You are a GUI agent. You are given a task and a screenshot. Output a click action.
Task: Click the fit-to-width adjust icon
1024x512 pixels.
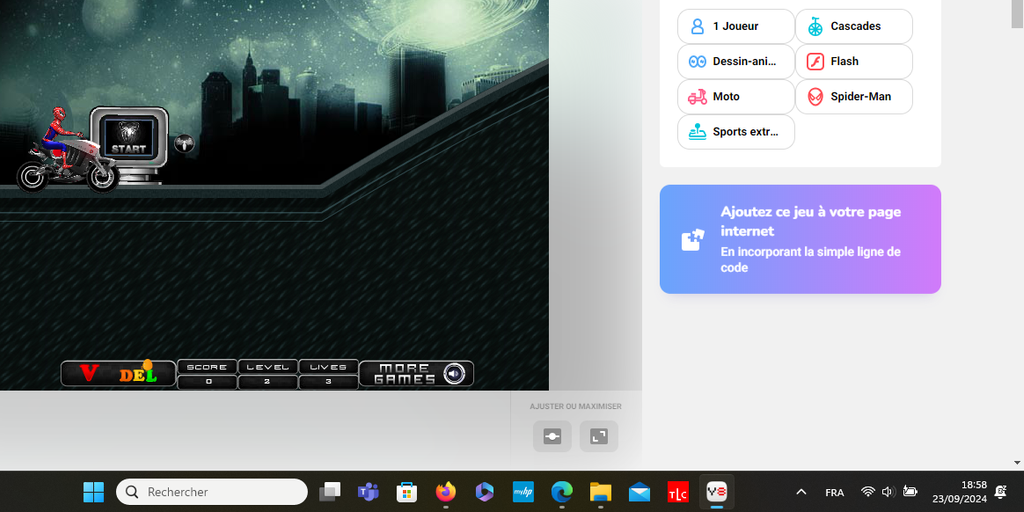tap(552, 436)
